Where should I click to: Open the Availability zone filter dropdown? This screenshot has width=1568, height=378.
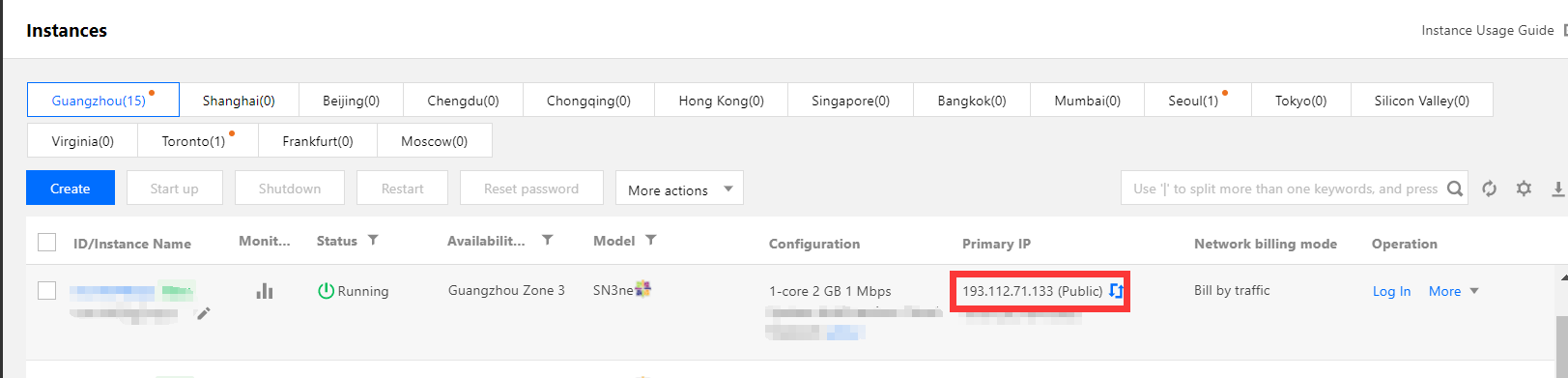pos(547,240)
